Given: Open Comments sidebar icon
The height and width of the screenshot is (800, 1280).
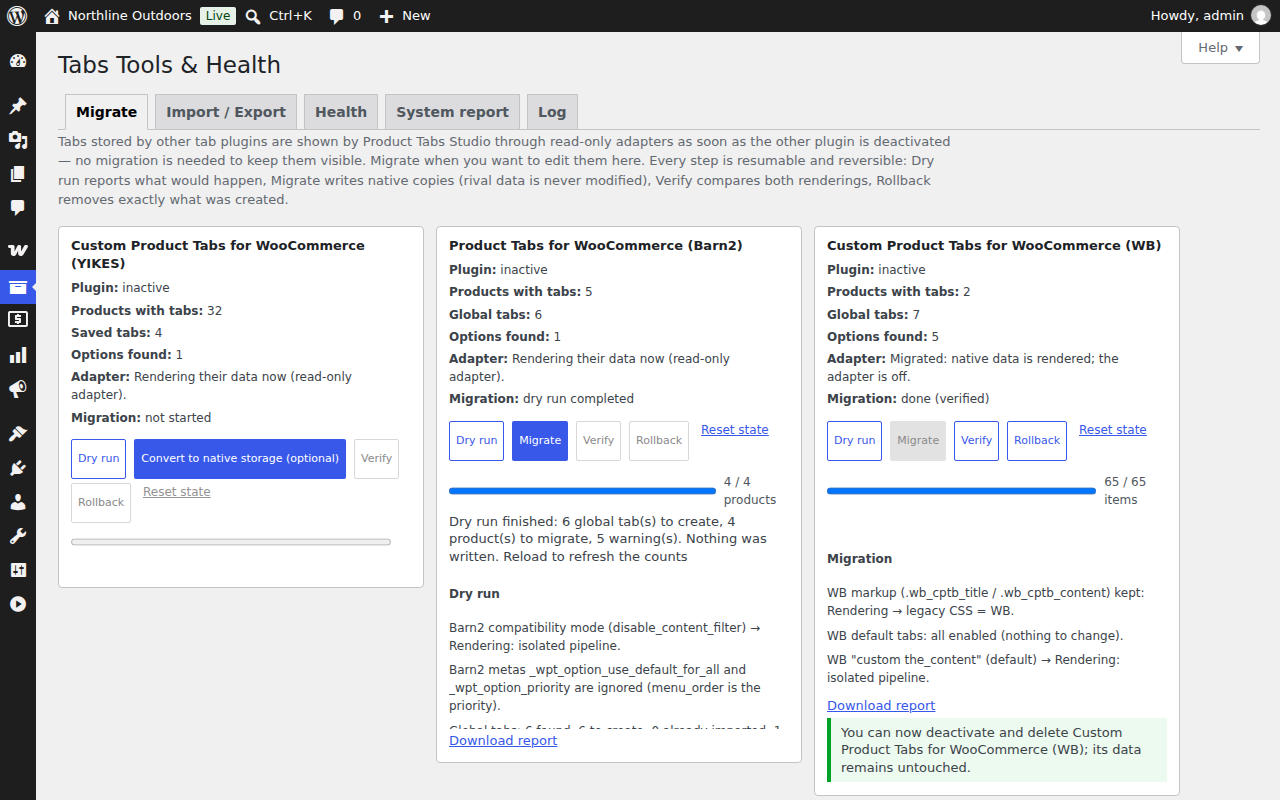Looking at the screenshot, I should 18,208.
